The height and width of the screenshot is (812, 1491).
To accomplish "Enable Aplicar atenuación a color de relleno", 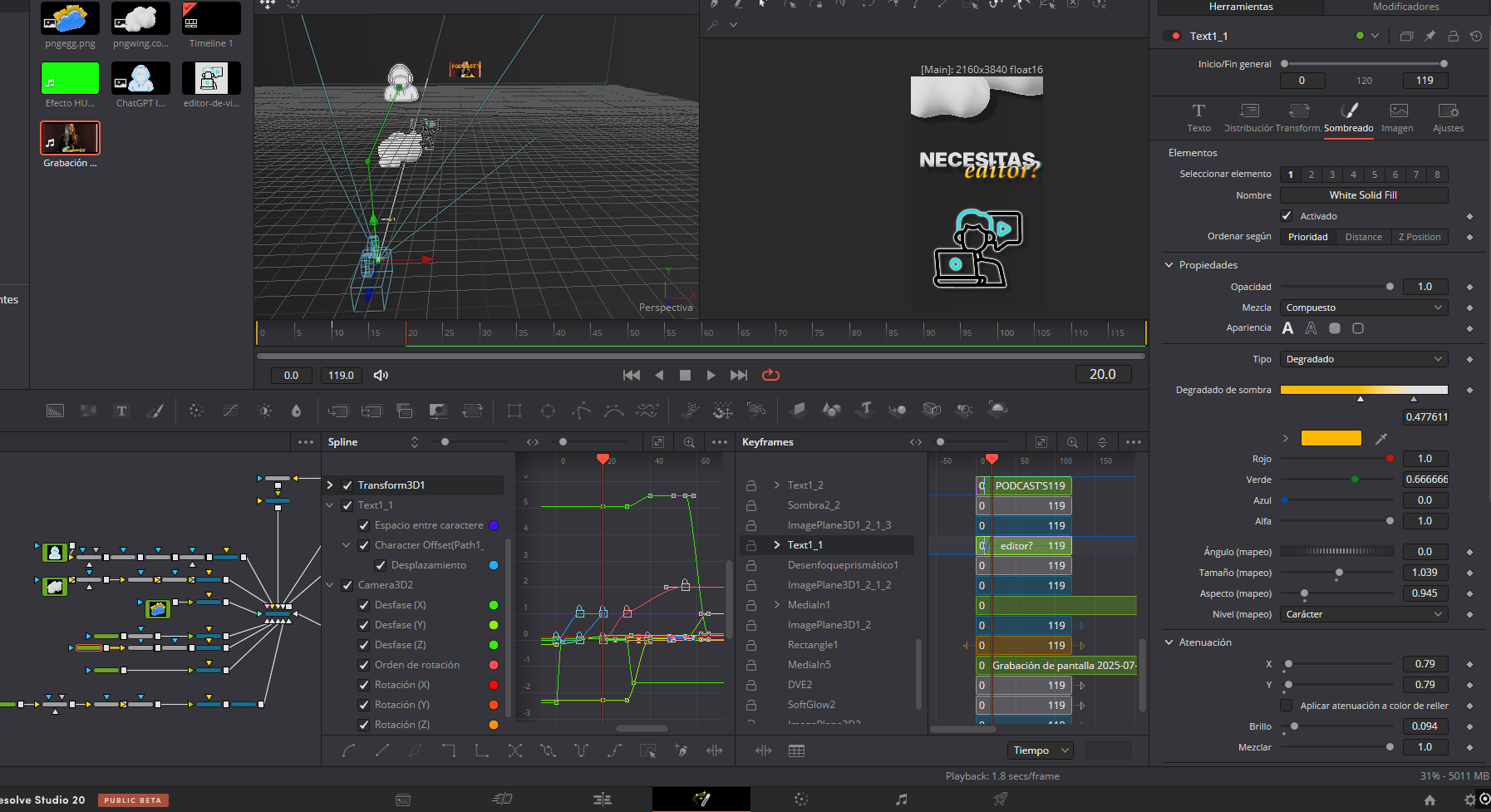I will click(x=1287, y=706).
